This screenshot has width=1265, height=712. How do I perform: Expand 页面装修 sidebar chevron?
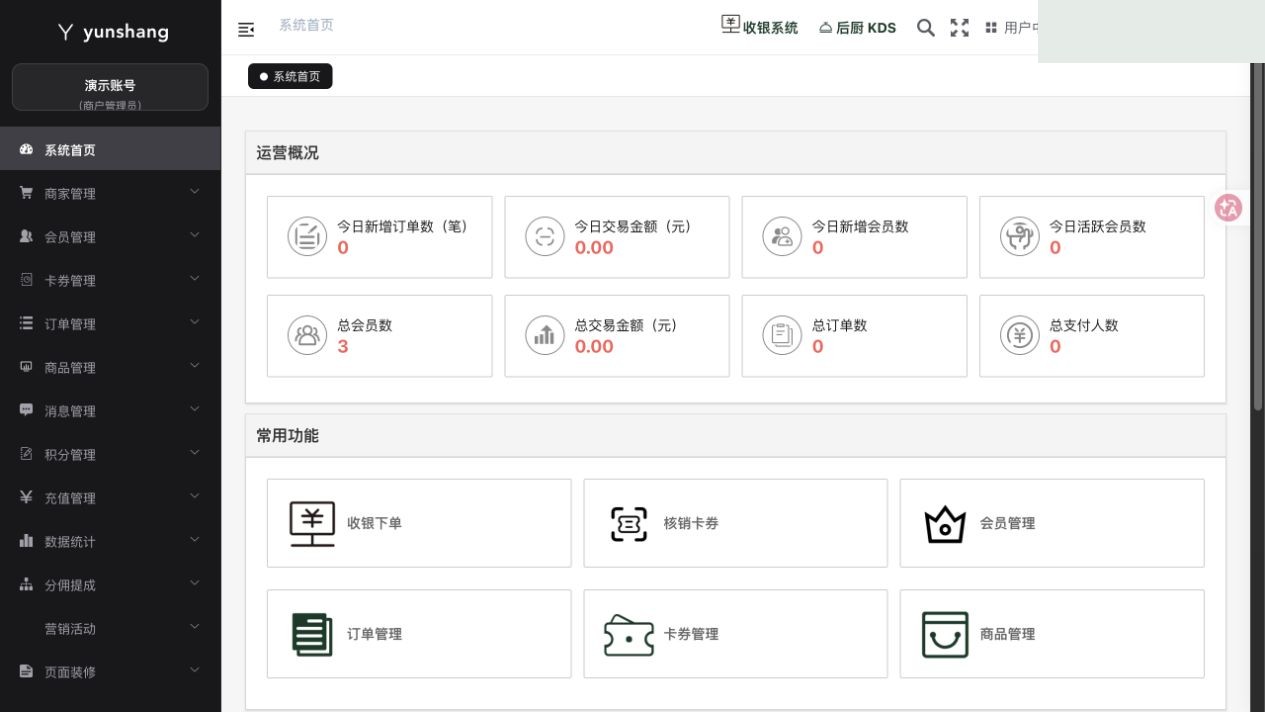[x=195, y=670]
